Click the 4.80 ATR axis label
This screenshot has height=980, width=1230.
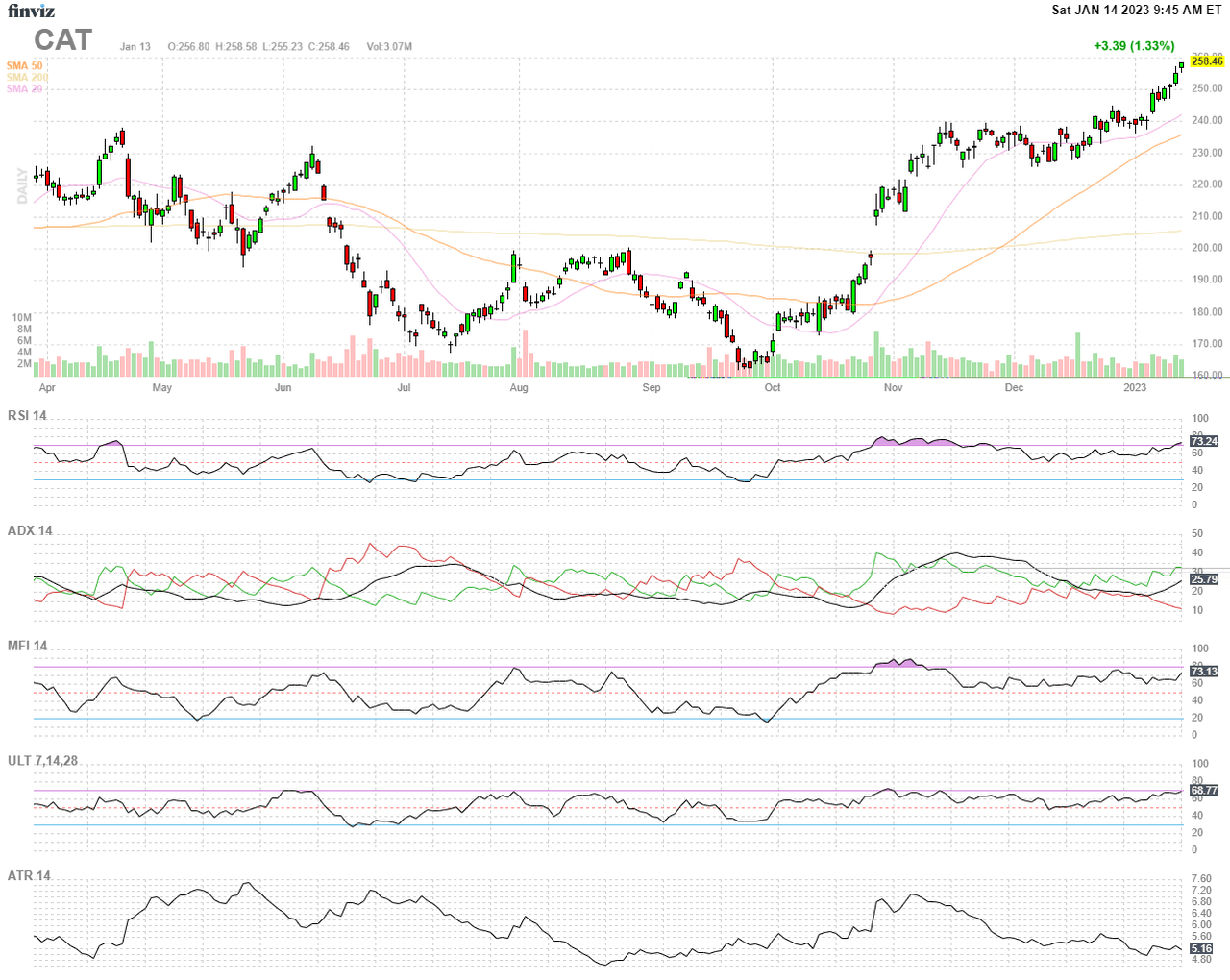pyautogui.click(x=1201, y=960)
